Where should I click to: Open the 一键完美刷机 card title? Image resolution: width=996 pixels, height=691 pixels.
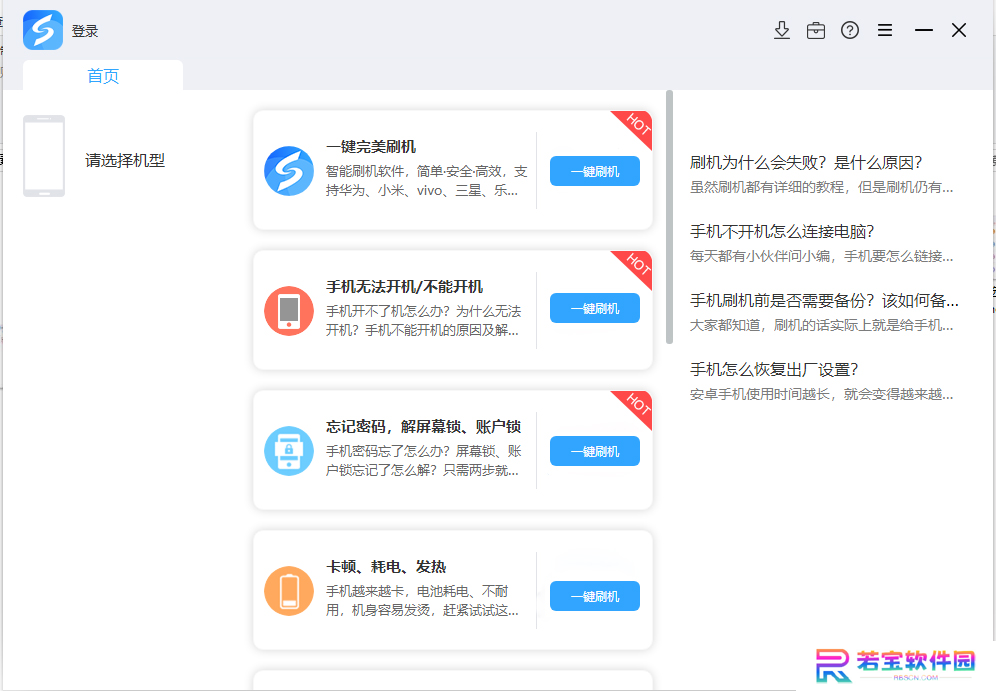pos(371,147)
